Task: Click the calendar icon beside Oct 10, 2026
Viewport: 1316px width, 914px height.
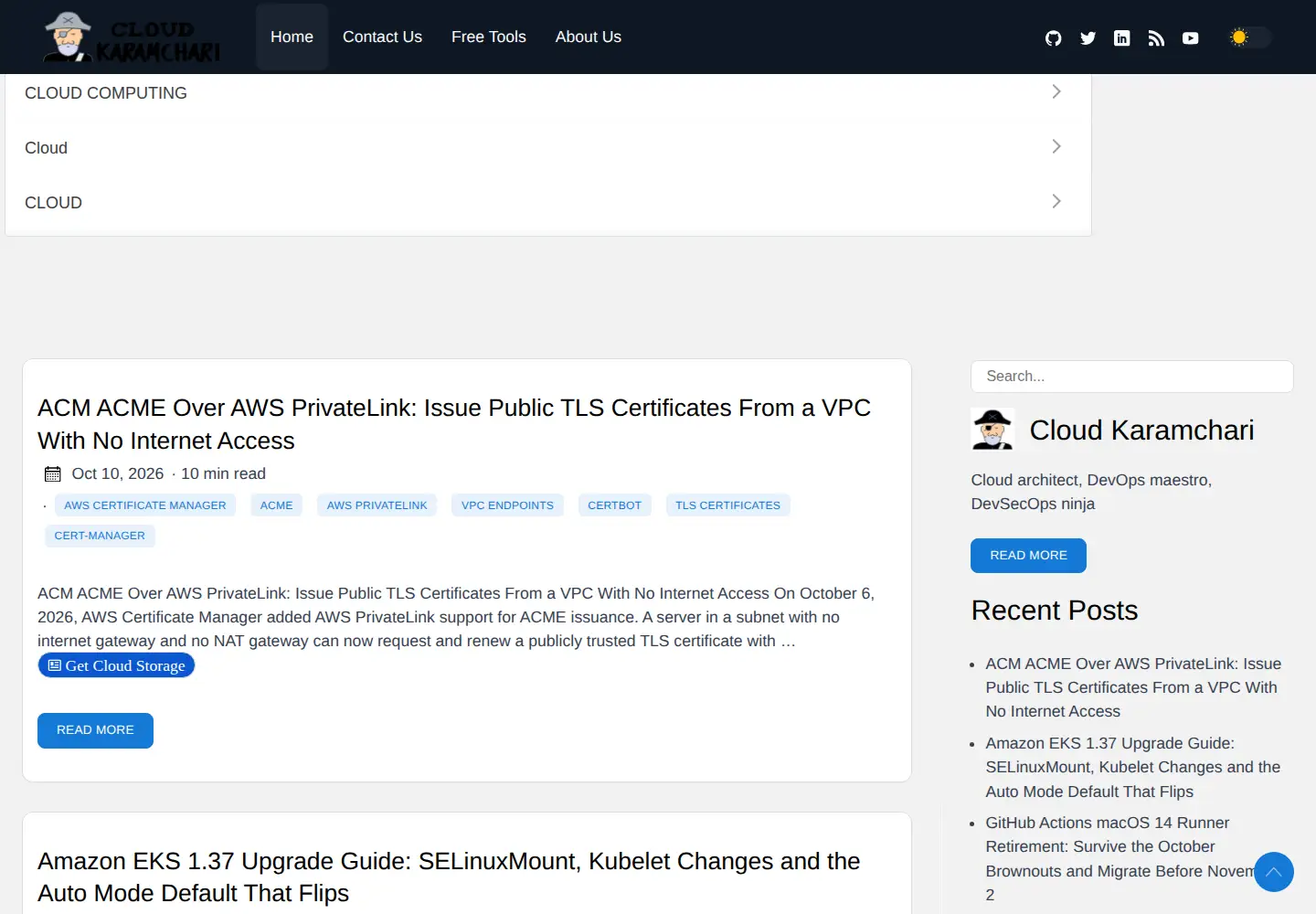Action: point(53,473)
